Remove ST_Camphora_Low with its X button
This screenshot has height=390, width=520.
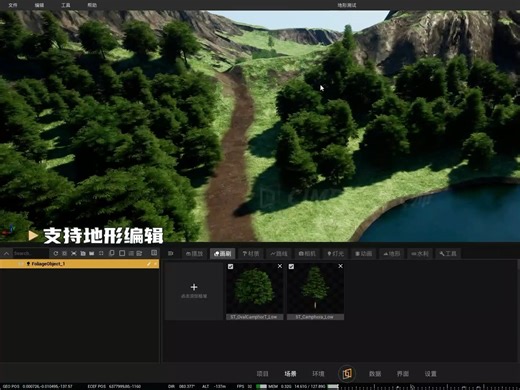click(x=340, y=266)
